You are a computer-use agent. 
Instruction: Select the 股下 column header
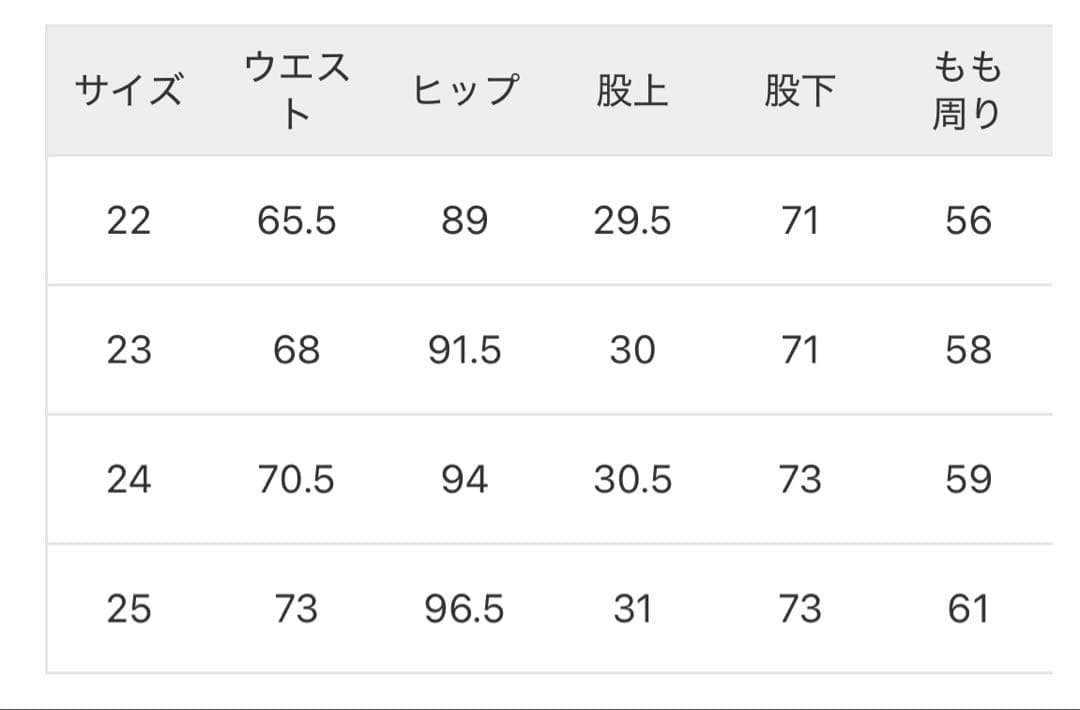pos(799,91)
